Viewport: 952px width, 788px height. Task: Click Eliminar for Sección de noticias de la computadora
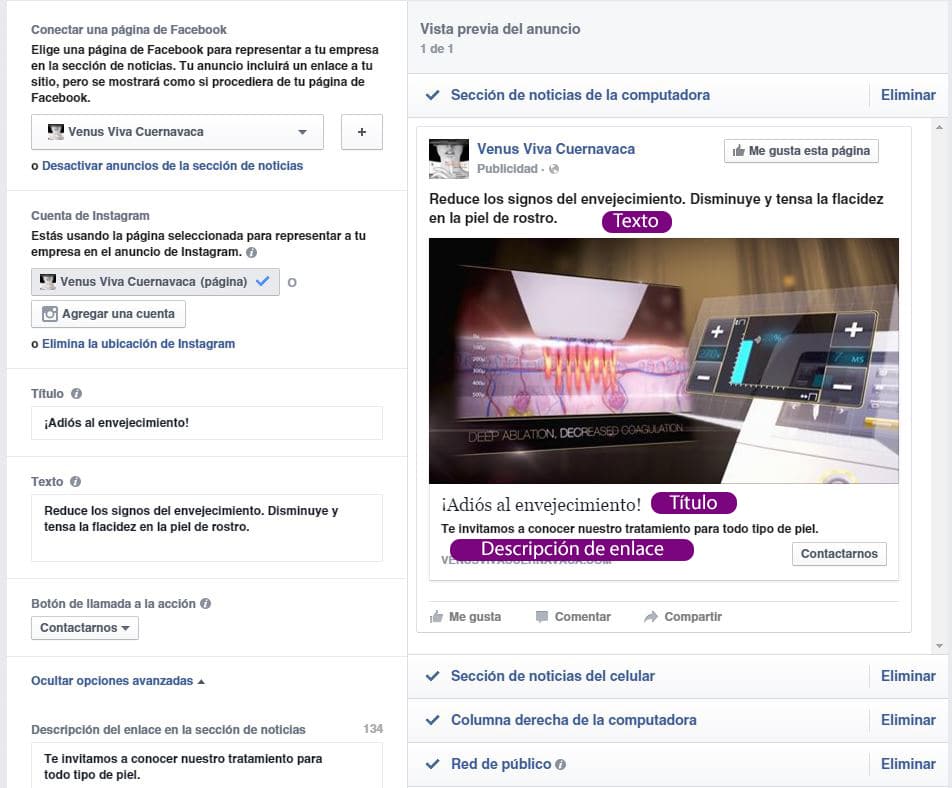[908, 95]
